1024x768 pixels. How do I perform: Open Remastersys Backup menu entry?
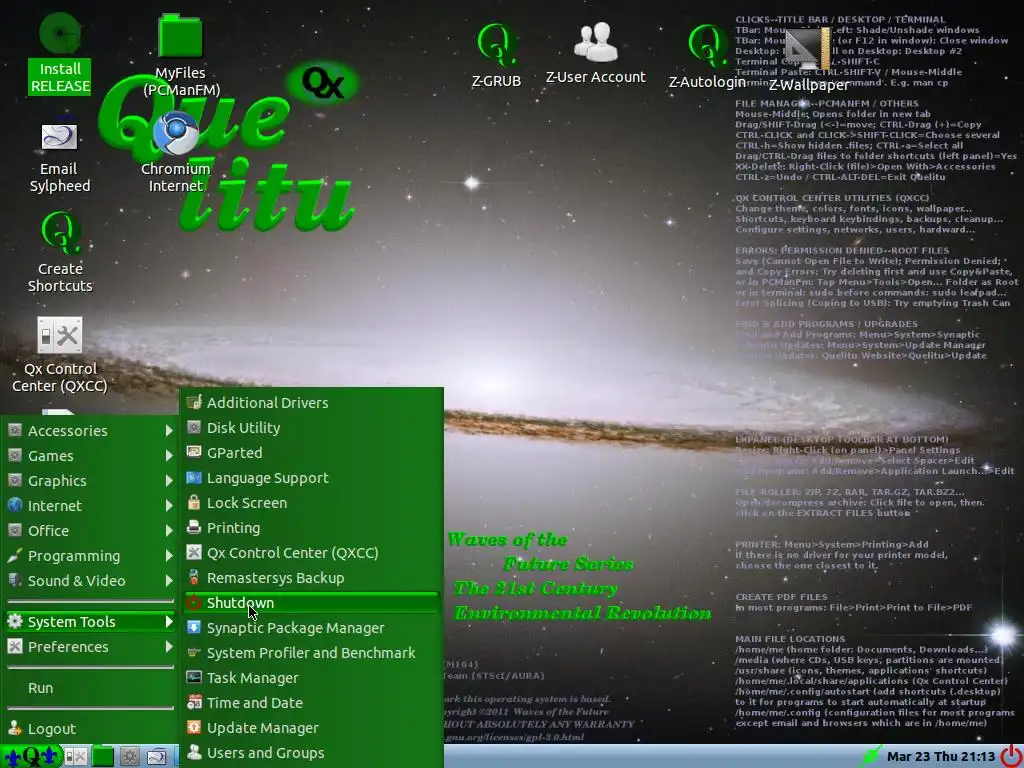312,577
